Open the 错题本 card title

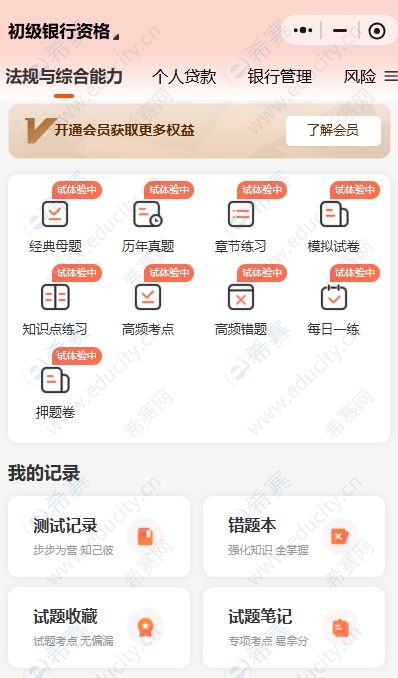(x=252, y=525)
